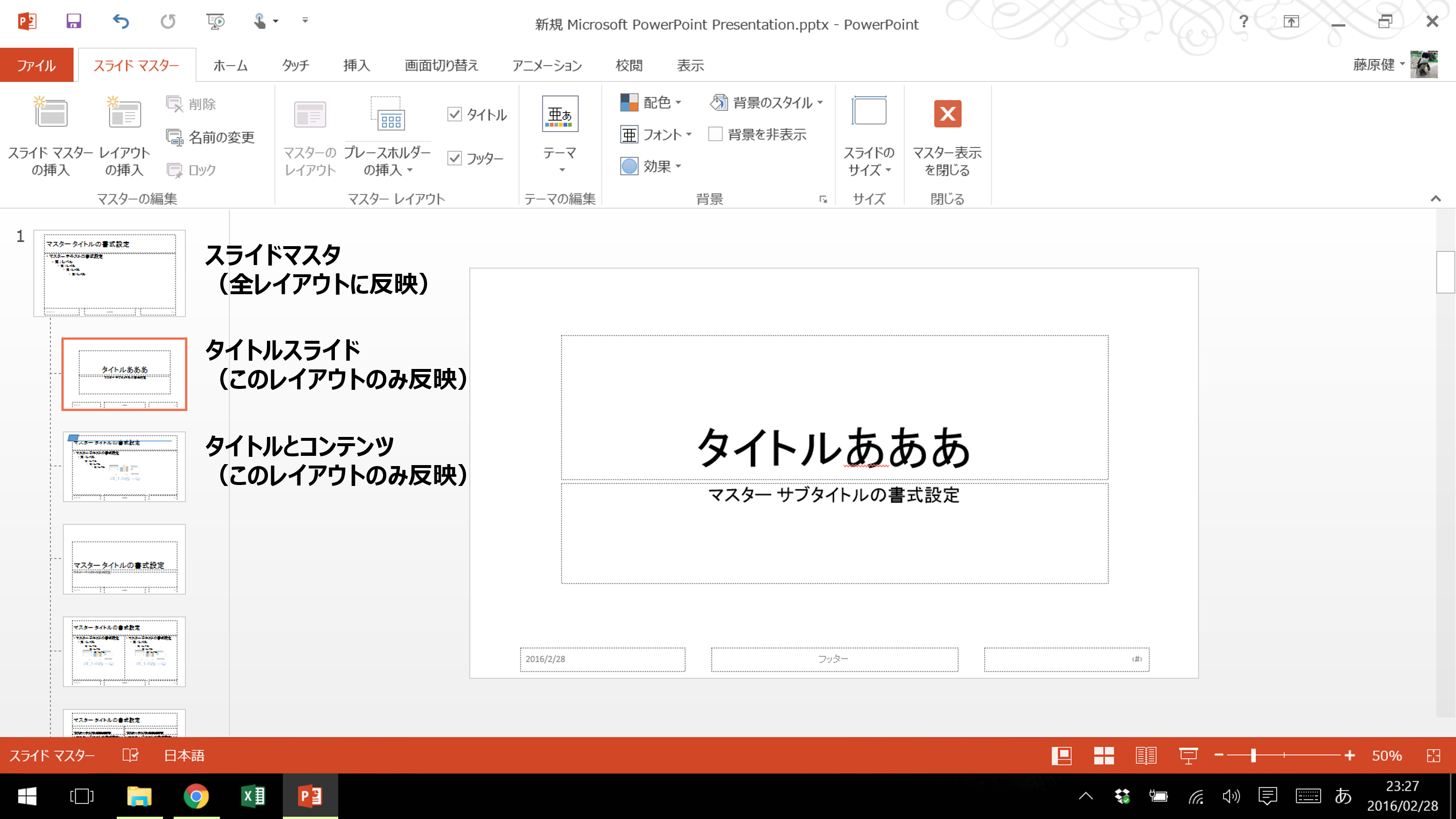The image size is (1456, 819).
Task: Toggle the タイトル checkbox
Action: pos(455,114)
